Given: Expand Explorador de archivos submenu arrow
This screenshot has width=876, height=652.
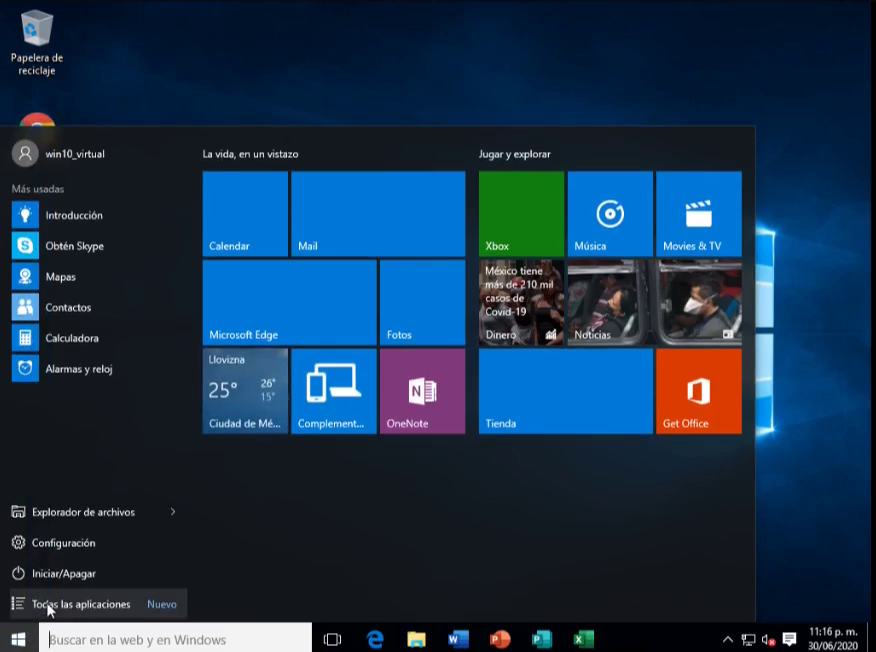Looking at the screenshot, I should click(172, 512).
